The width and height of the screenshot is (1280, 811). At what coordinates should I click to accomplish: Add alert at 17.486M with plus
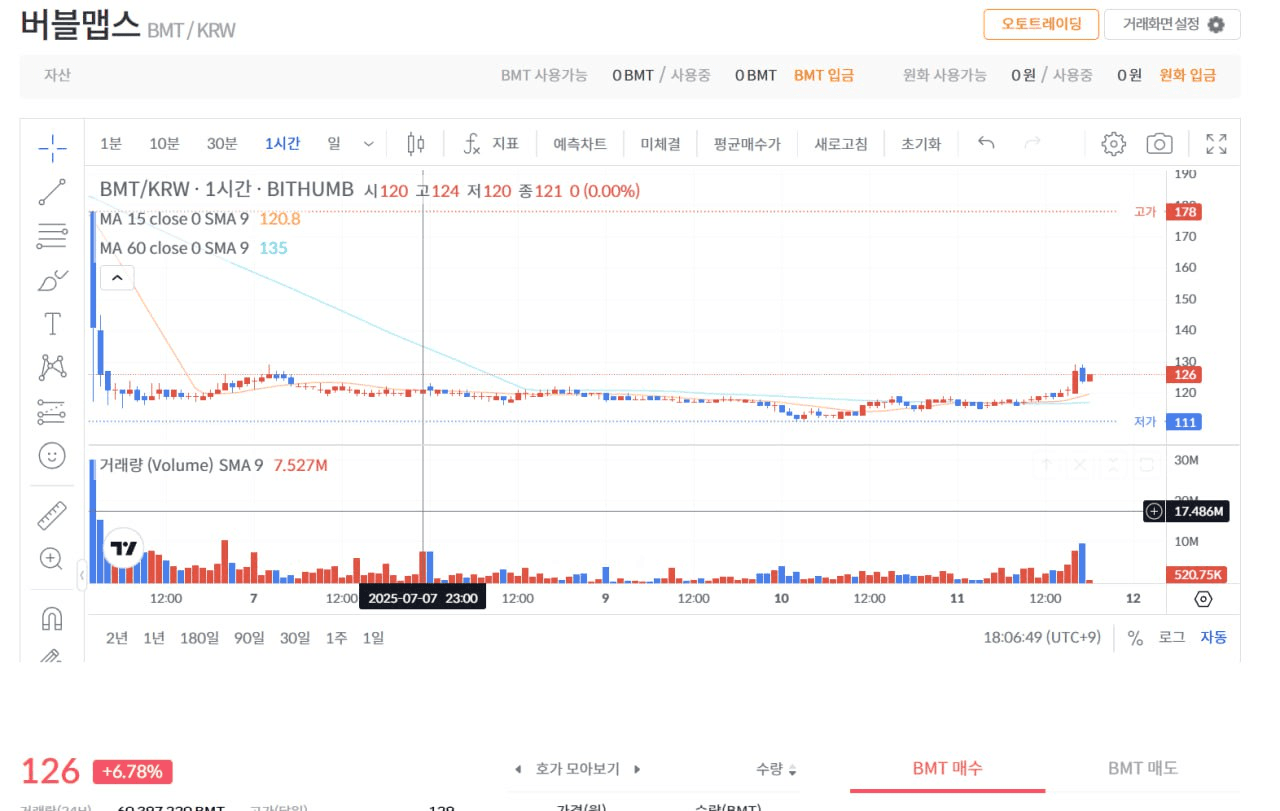point(1154,511)
